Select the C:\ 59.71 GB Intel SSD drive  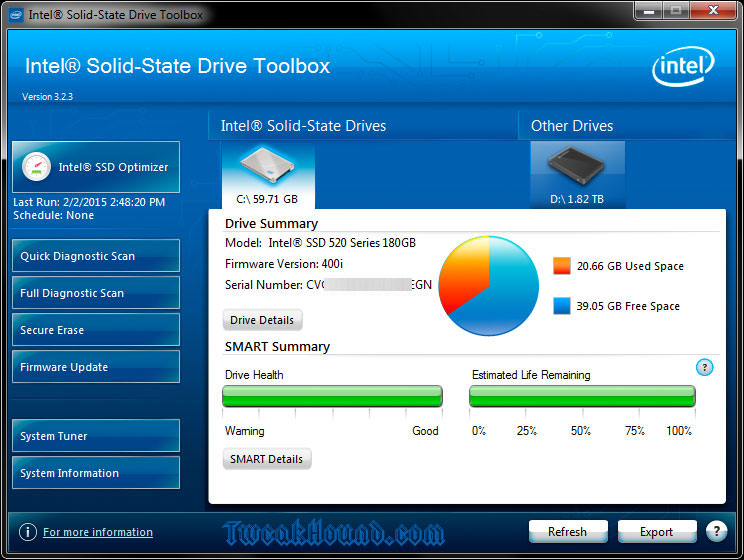pyautogui.click(x=268, y=175)
